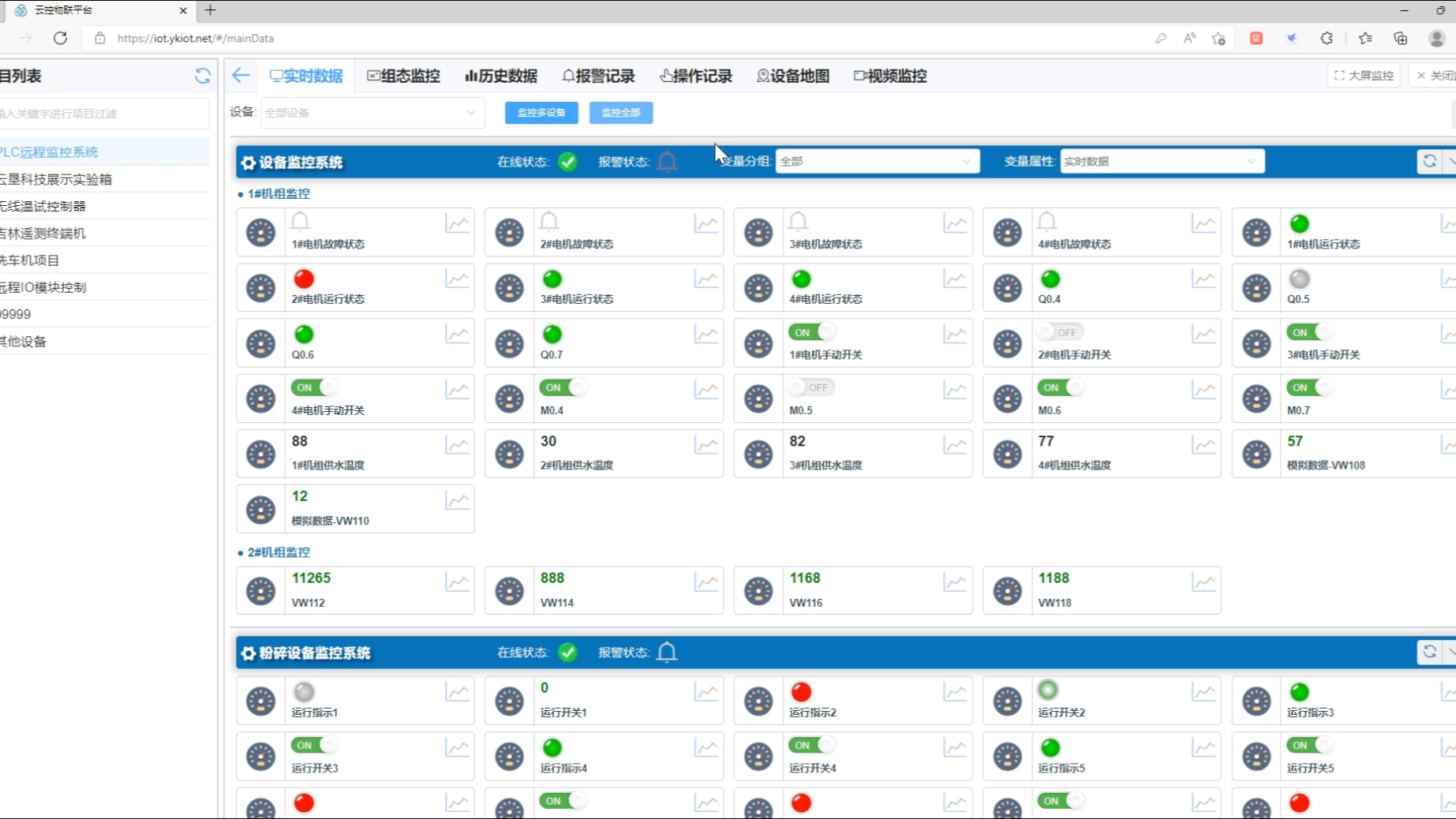Open a new browser tab
Screen dimensions: 1456x819
point(210,10)
